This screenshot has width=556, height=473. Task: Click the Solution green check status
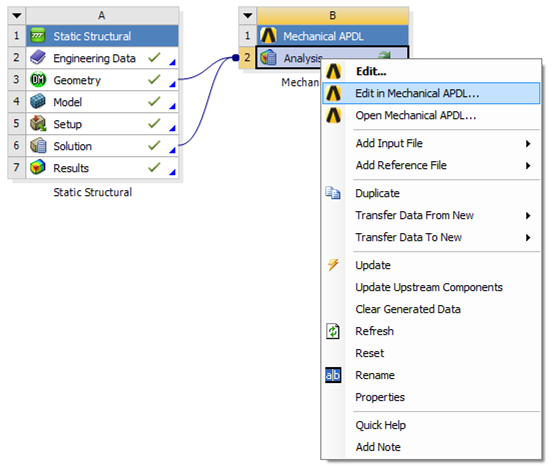point(155,145)
